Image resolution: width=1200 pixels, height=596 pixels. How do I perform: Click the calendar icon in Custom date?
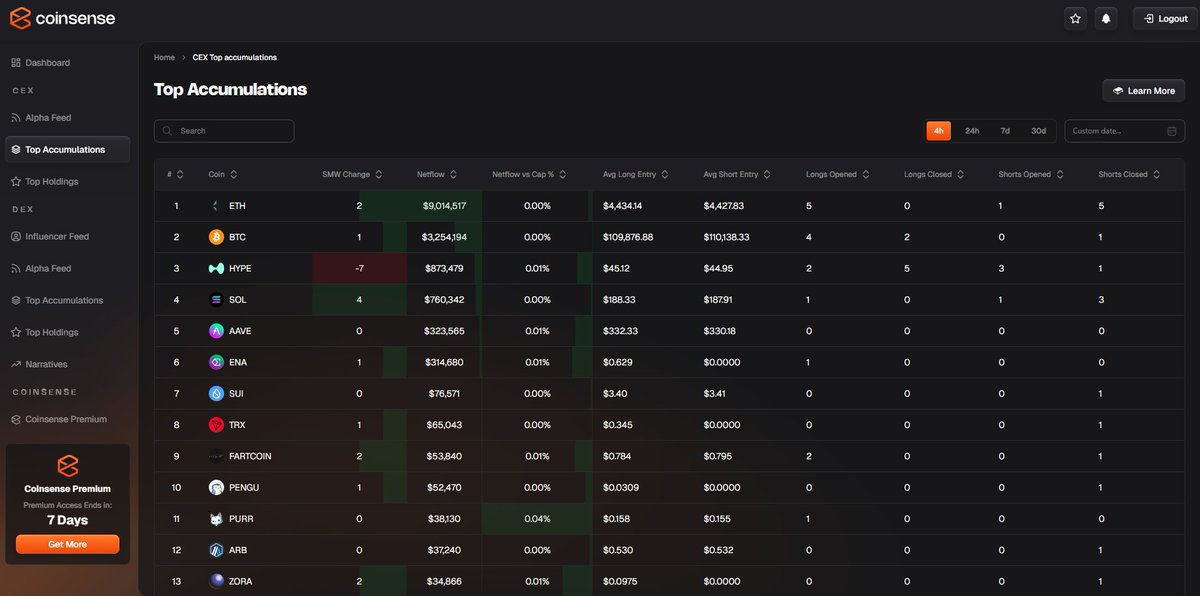pos(1171,131)
